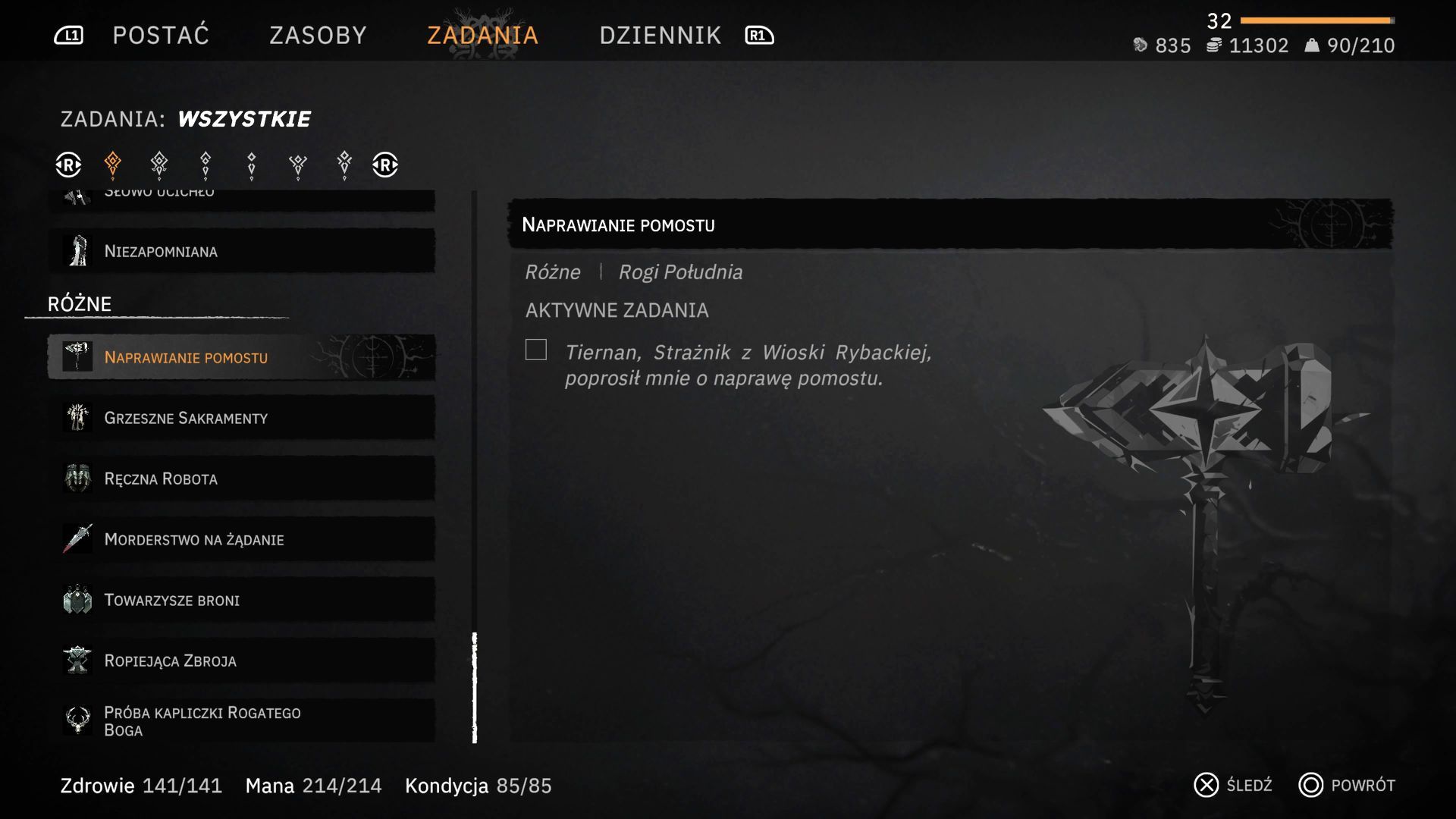This screenshot has height=819, width=1456.
Task: Cycle filters with the right R stick icon
Action: (x=385, y=165)
